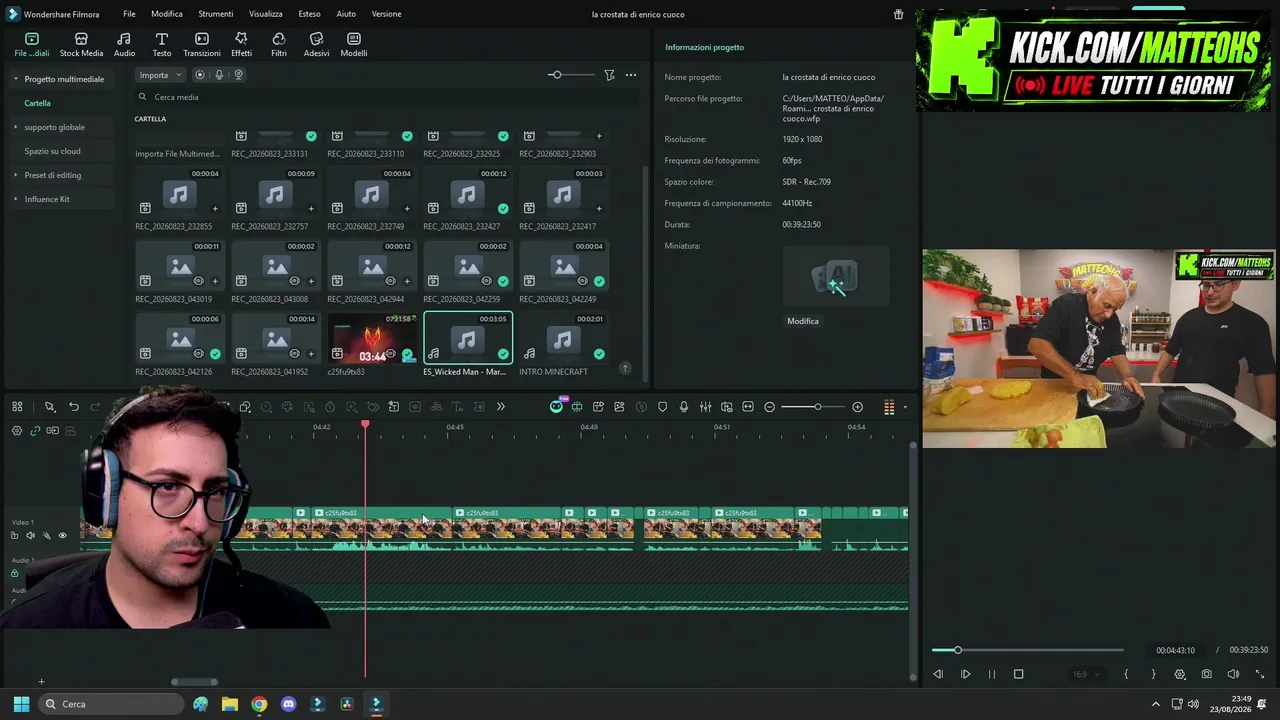Open the media panel more options menu
Screen dimensions: 1280x720
(x=631, y=75)
